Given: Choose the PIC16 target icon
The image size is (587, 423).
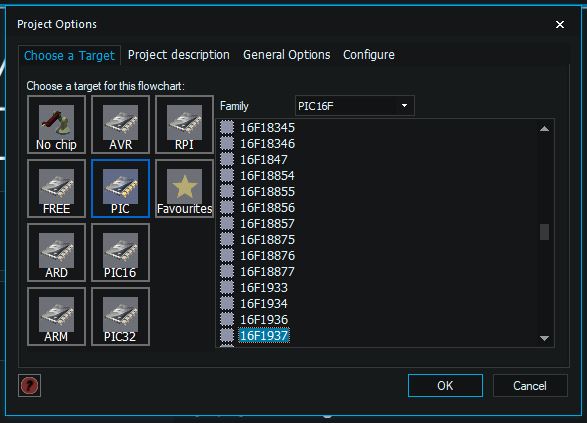Looking at the screenshot, I should 121,253.
